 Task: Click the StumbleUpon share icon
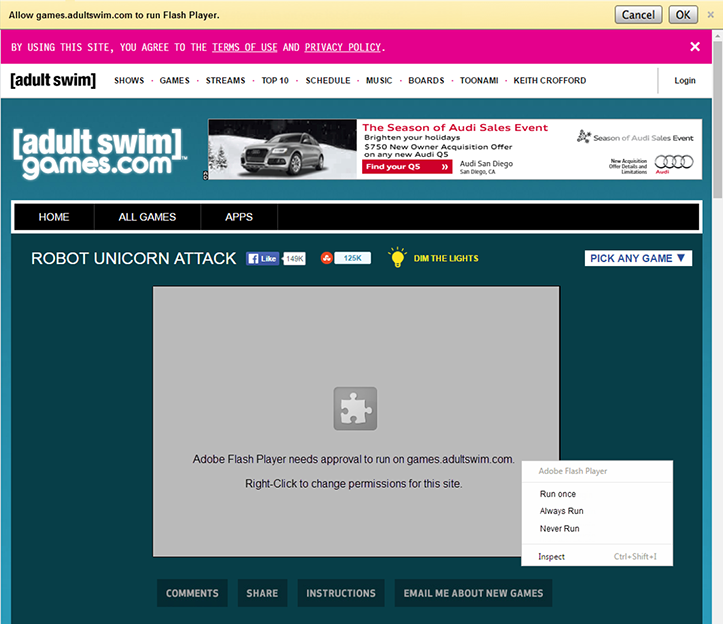click(x=326, y=258)
